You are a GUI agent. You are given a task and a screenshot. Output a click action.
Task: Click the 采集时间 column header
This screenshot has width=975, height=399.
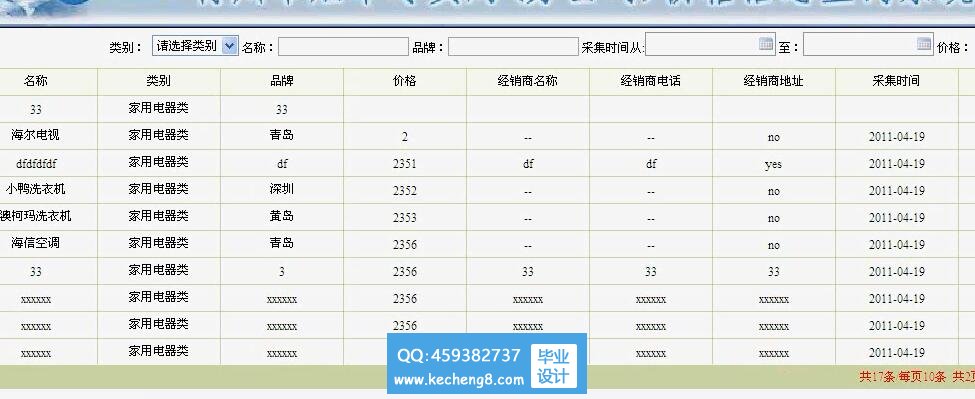[x=896, y=81]
